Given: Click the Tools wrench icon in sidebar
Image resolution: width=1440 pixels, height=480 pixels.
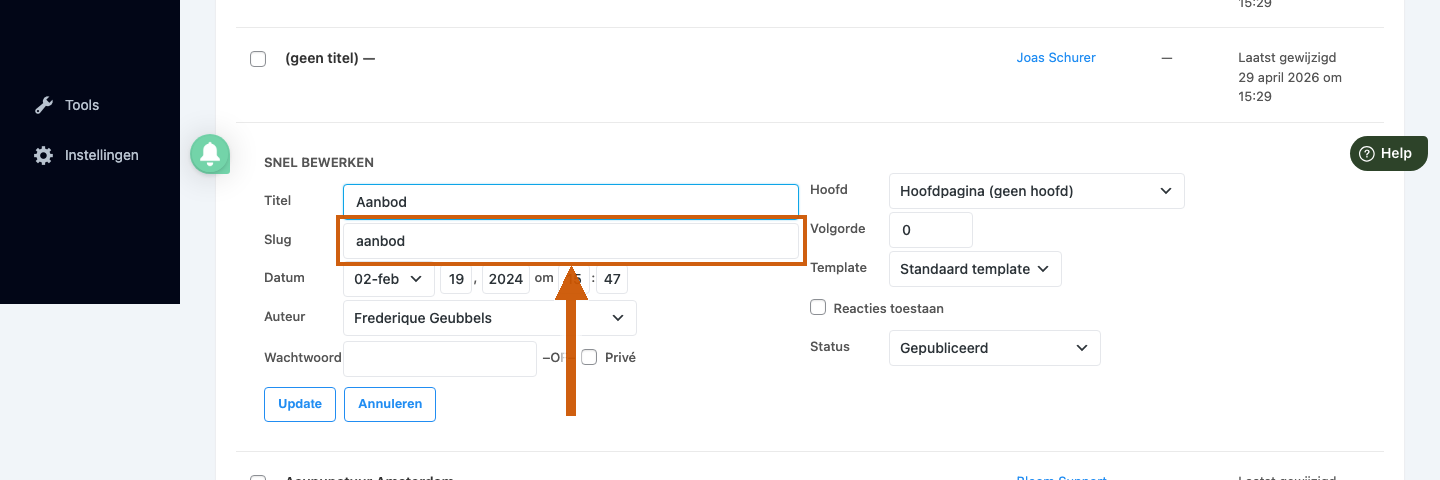Looking at the screenshot, I should (x=43, y=105).
